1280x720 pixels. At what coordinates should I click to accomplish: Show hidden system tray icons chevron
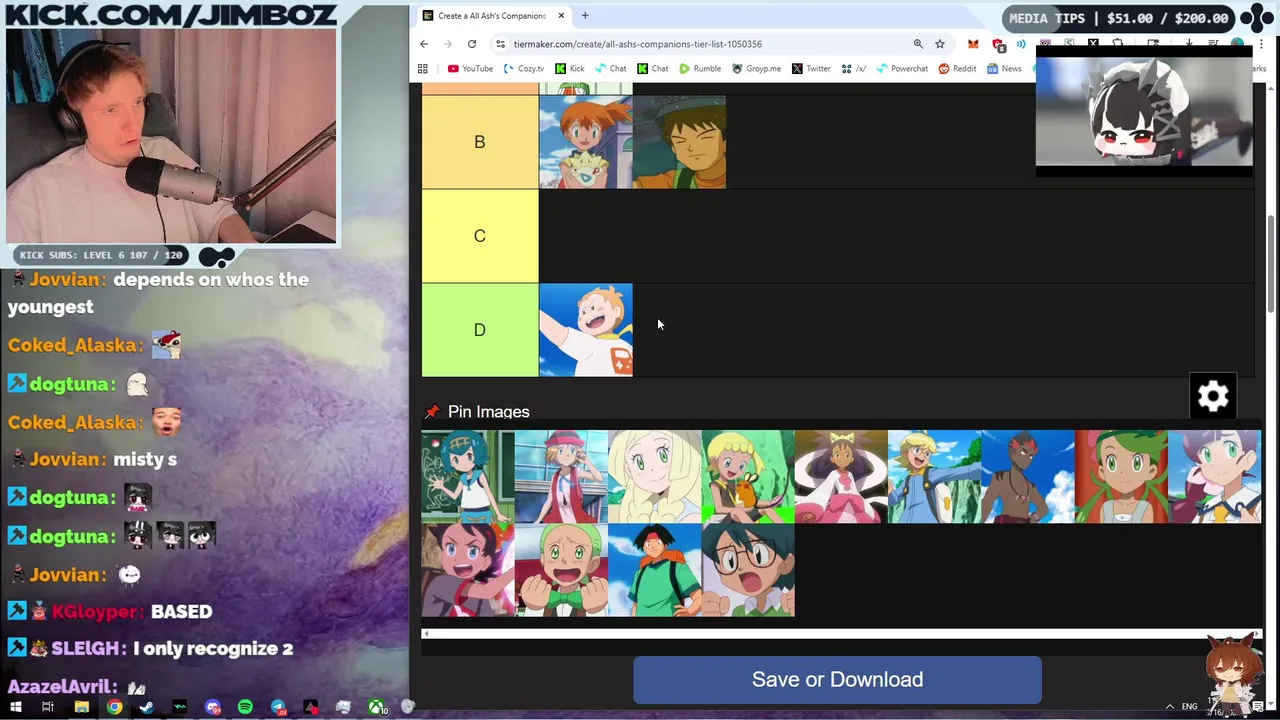click(x=1169, y=708)
